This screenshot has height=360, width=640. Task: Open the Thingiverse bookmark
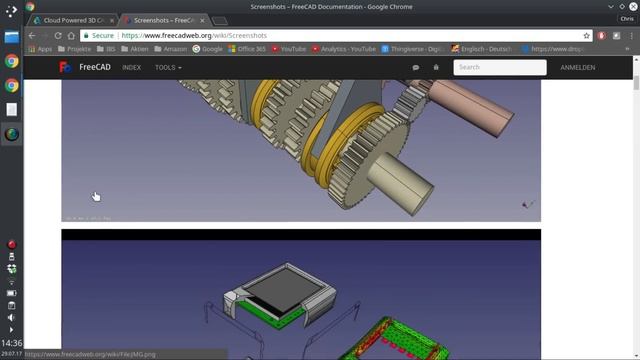tap(413, 49)
